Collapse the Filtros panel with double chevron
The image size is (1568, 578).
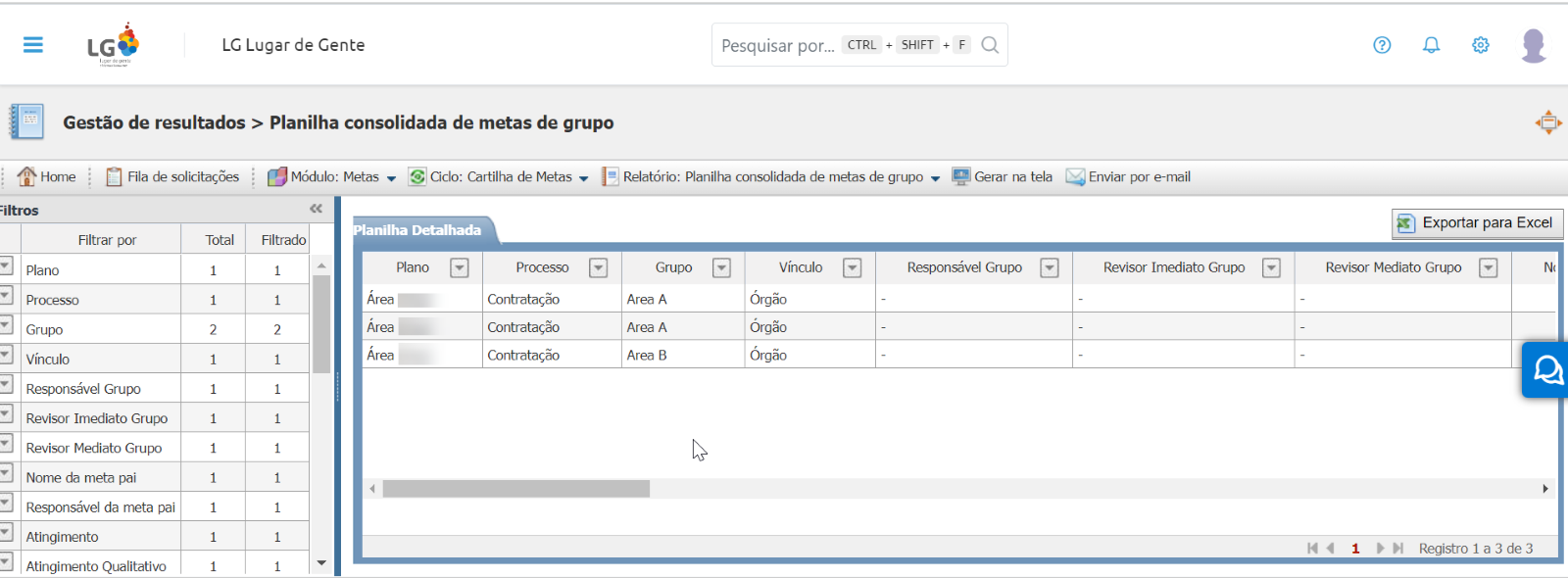(316, 209)
